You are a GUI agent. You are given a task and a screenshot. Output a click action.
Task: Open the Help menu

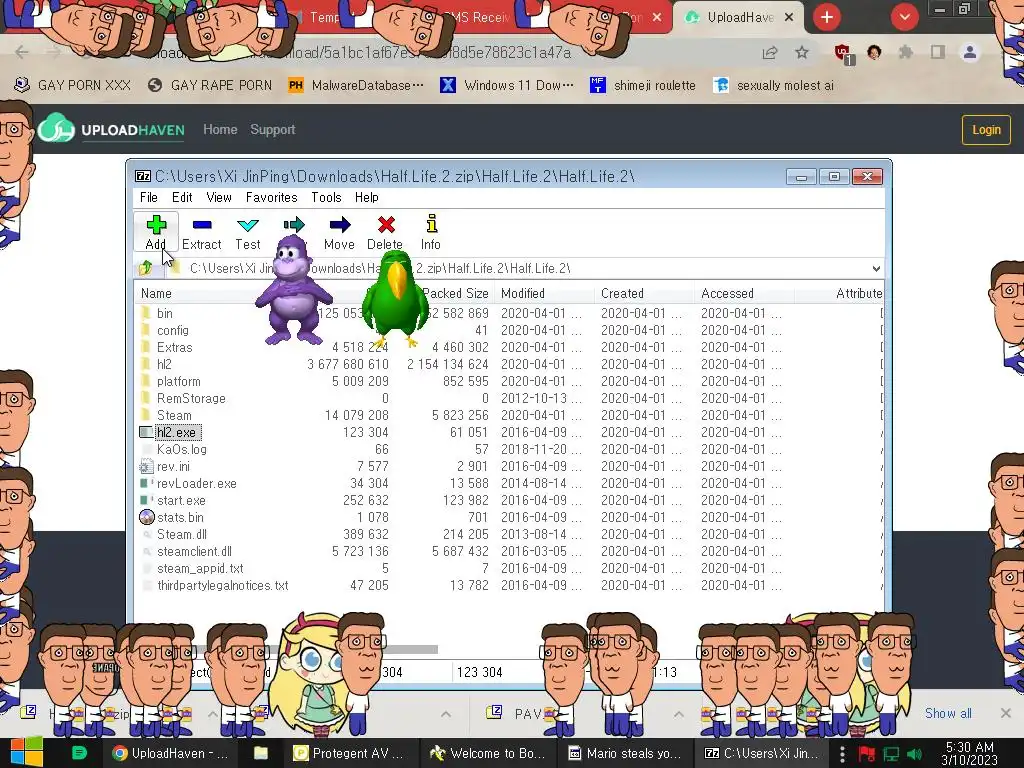point(366,197)
